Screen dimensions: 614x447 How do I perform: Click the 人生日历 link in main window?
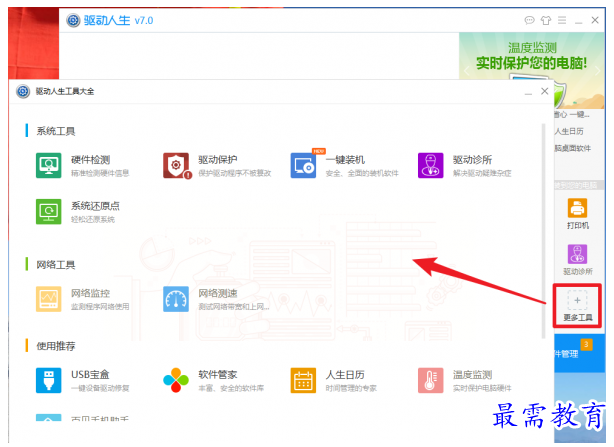(569, 132)
